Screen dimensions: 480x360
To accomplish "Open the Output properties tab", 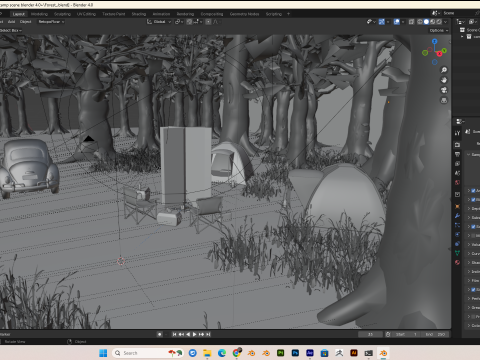I will 457,154.
